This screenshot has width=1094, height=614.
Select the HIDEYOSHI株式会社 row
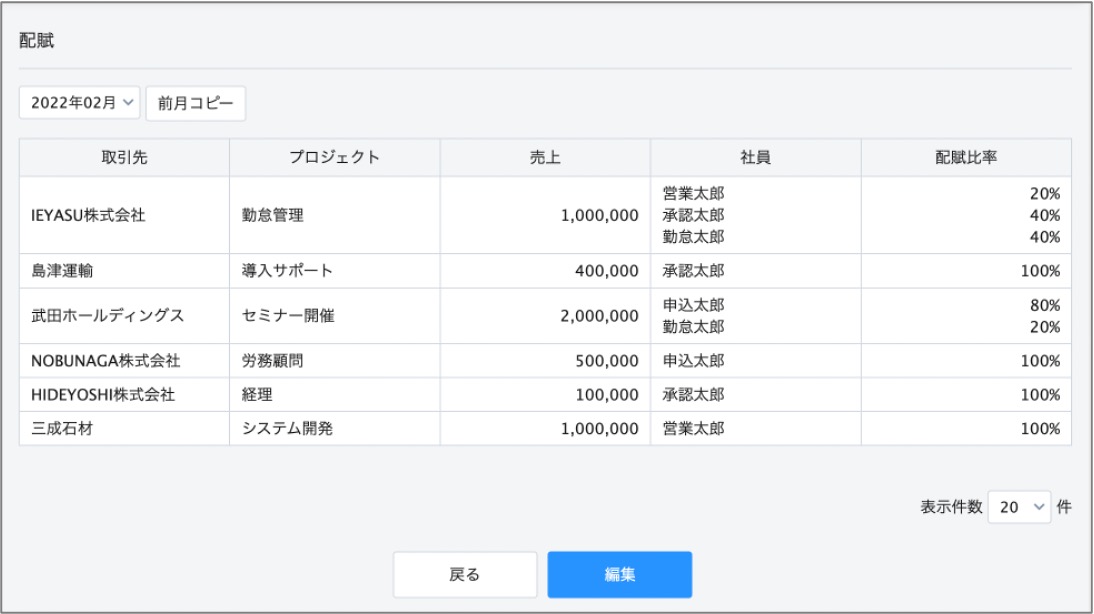[x=546, y=395]
